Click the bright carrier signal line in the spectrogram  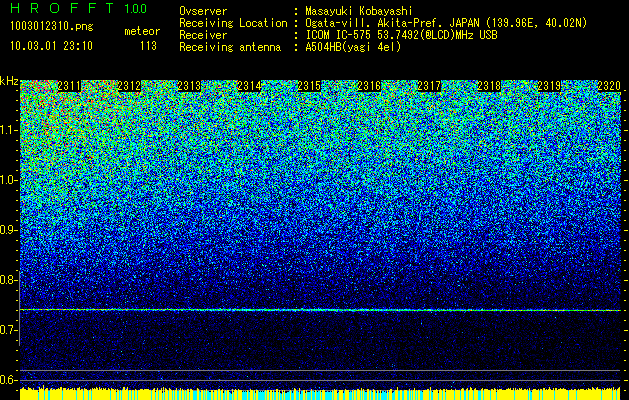[320, 310]
